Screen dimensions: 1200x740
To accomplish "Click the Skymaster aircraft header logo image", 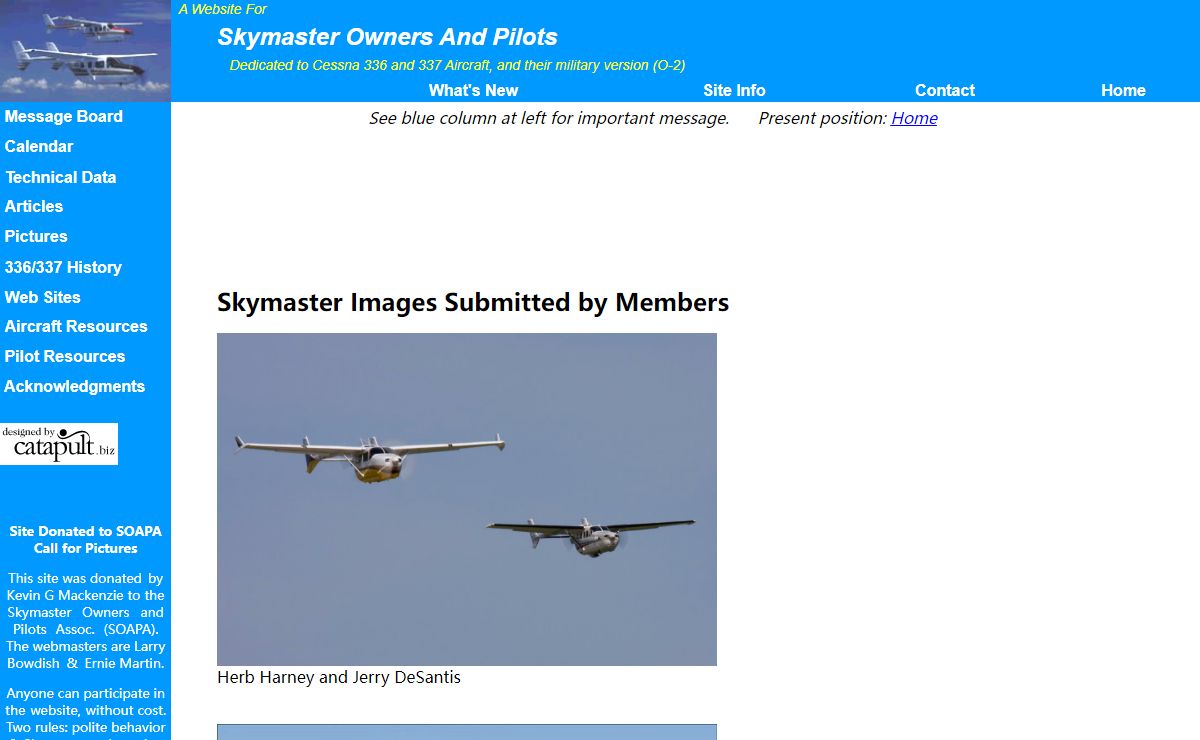I will (85, 50).
